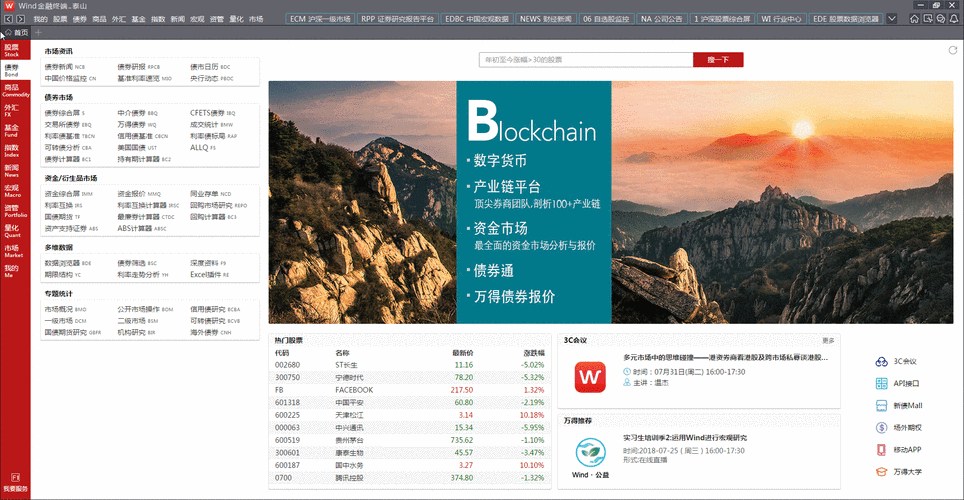Click the 搜一下 search button
Image resolution: width=964 pixels, height=500 pixels.
click(718, 60)
